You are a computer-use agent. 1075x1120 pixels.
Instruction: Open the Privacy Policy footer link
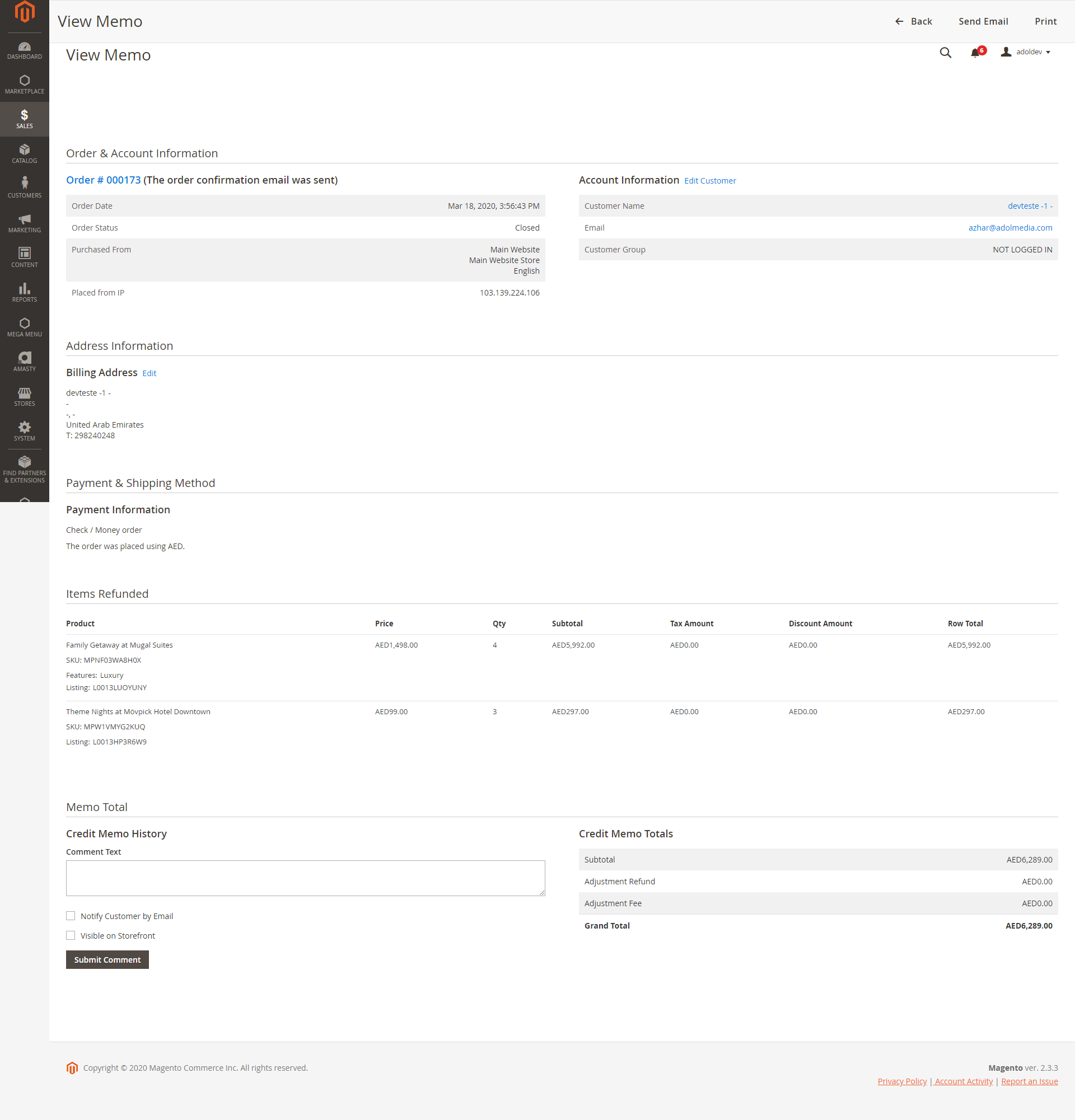[x=902, y=1081]
